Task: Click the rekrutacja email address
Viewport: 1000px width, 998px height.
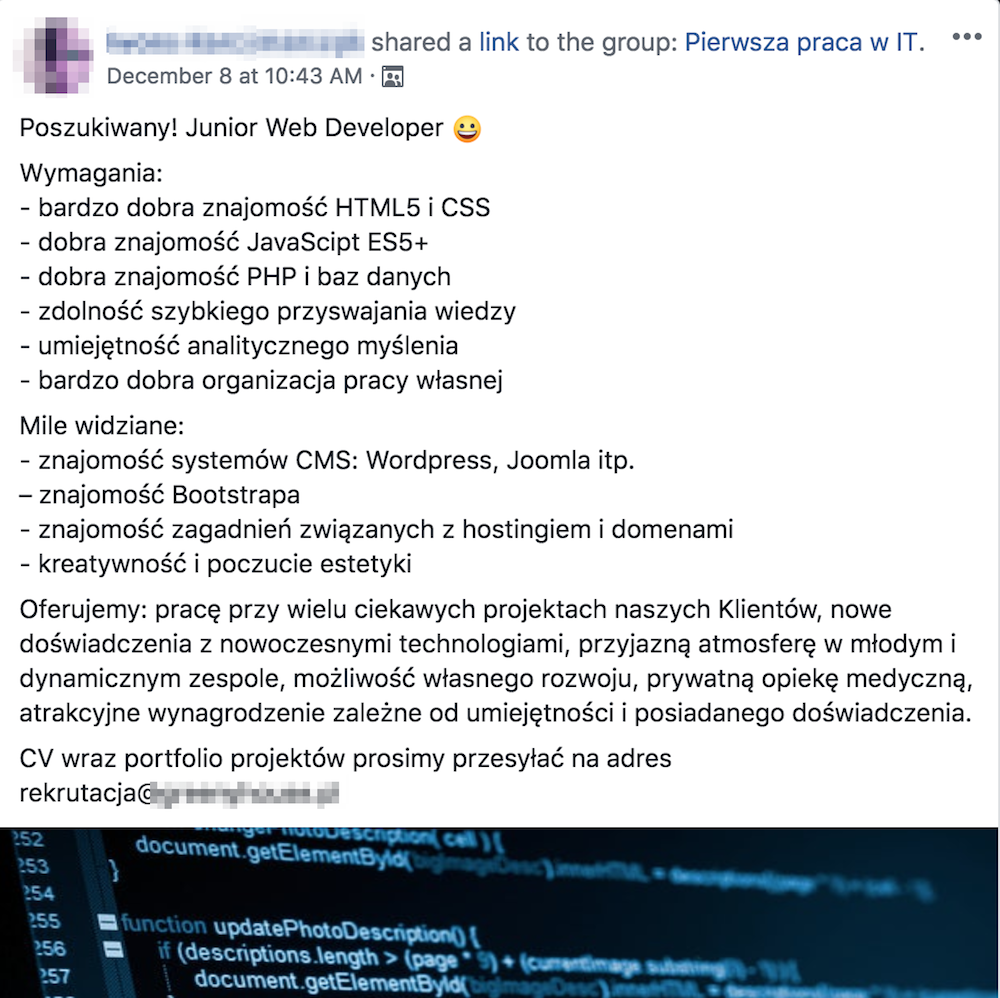Action: point(180,793)
